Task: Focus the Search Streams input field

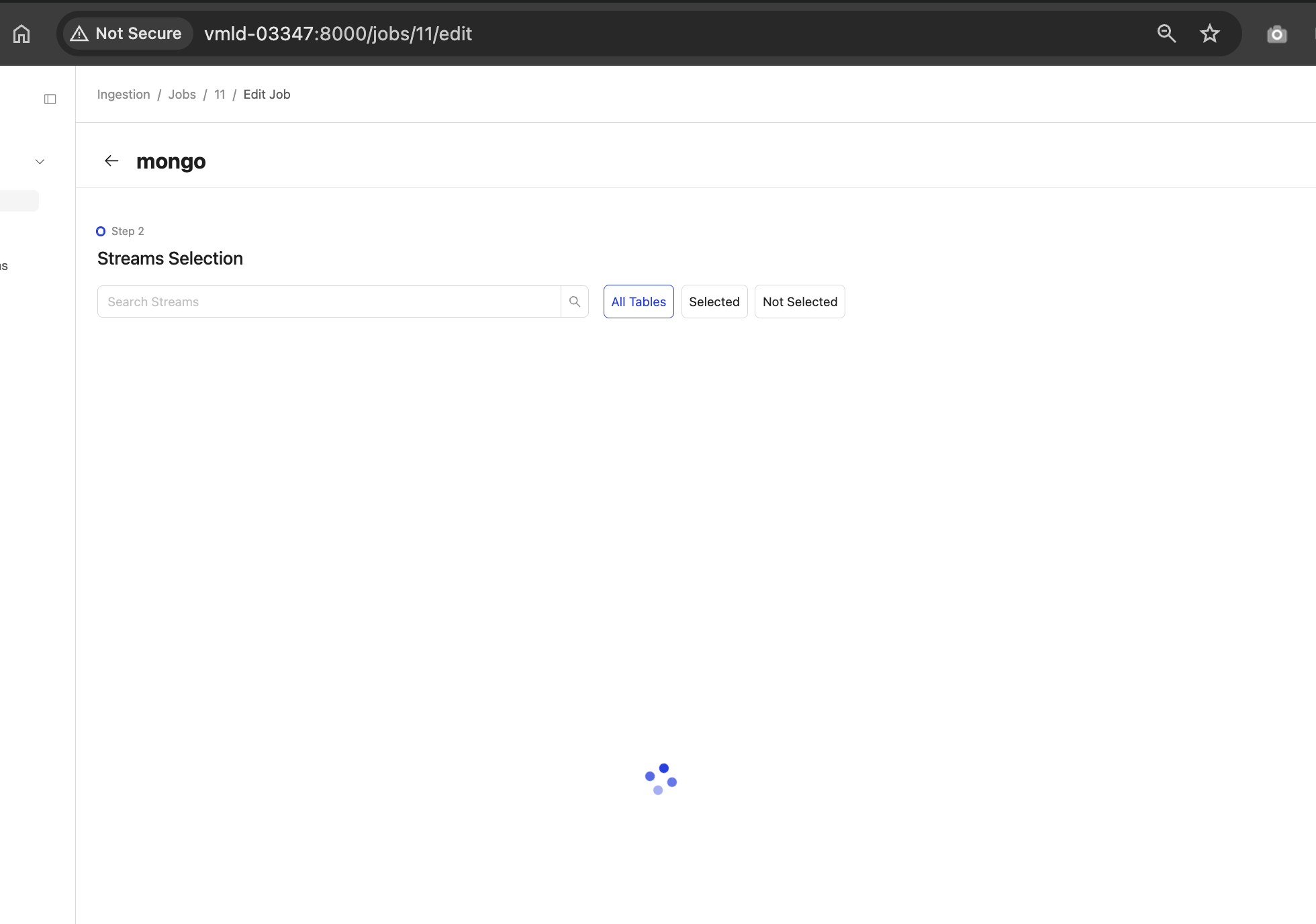Action: click(329, 302)
